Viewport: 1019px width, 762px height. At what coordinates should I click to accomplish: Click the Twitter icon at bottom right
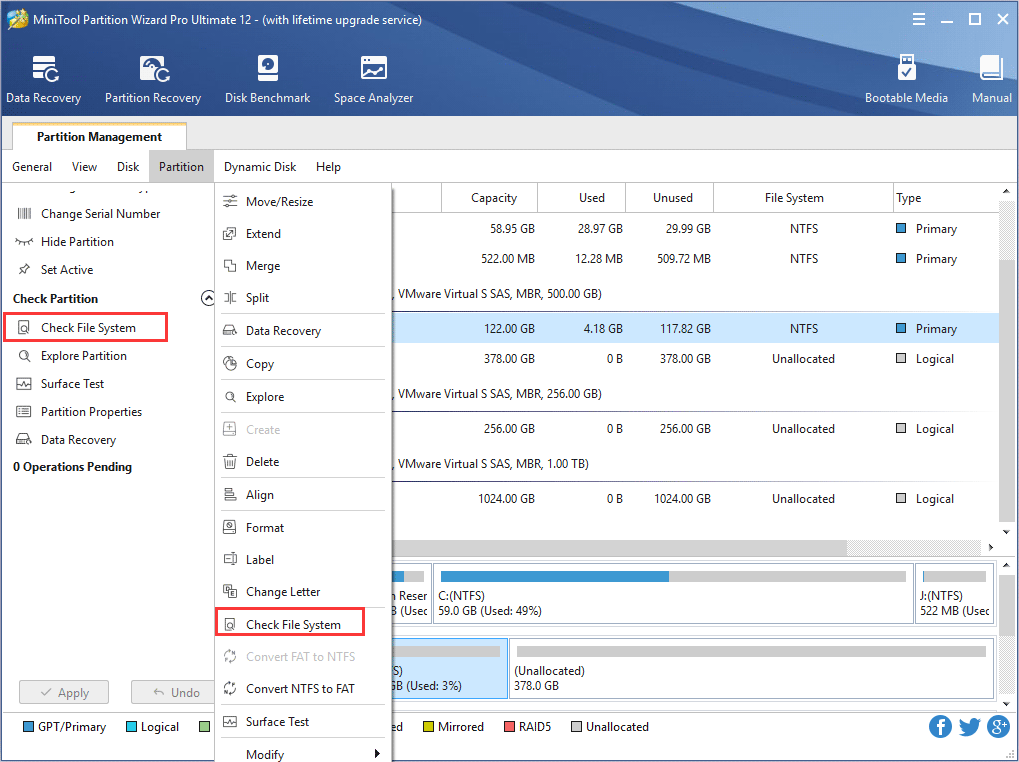click(x=969, y=727)
